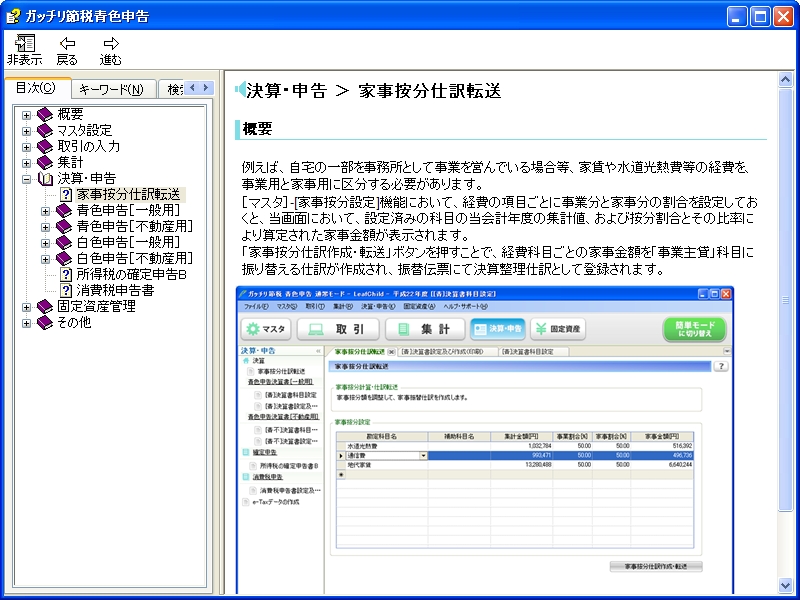This screenshot has width=800, height=600.
Task: Click the book icon next to 白色申告[不動産用]
Action: tap(64, 259)
